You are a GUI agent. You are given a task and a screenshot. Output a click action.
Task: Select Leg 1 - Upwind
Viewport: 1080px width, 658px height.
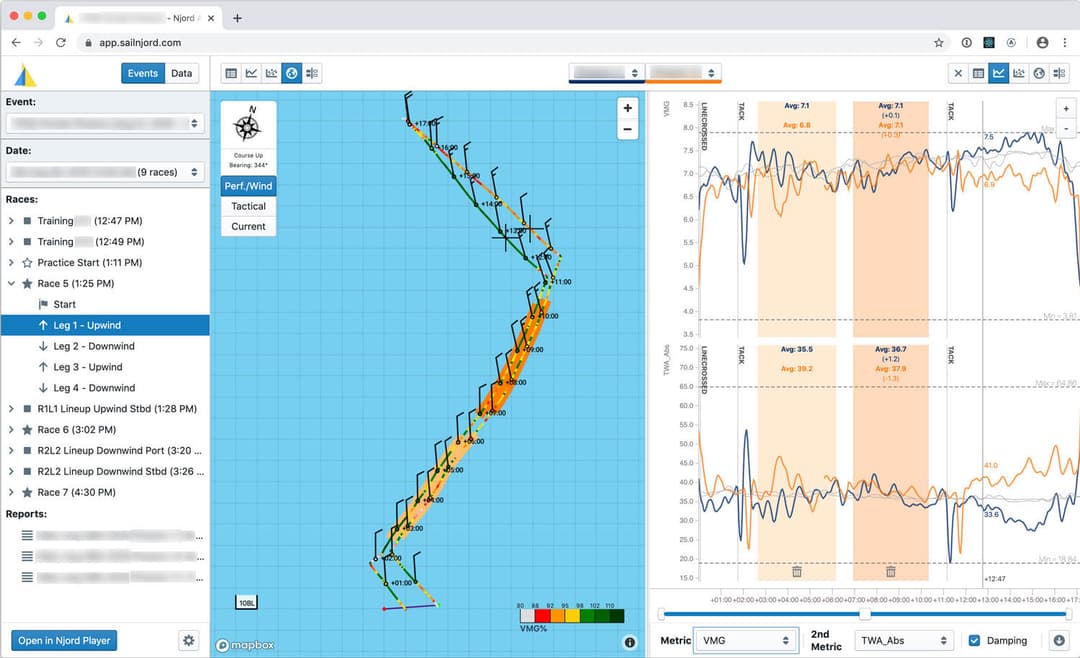[x=105, y=325]
